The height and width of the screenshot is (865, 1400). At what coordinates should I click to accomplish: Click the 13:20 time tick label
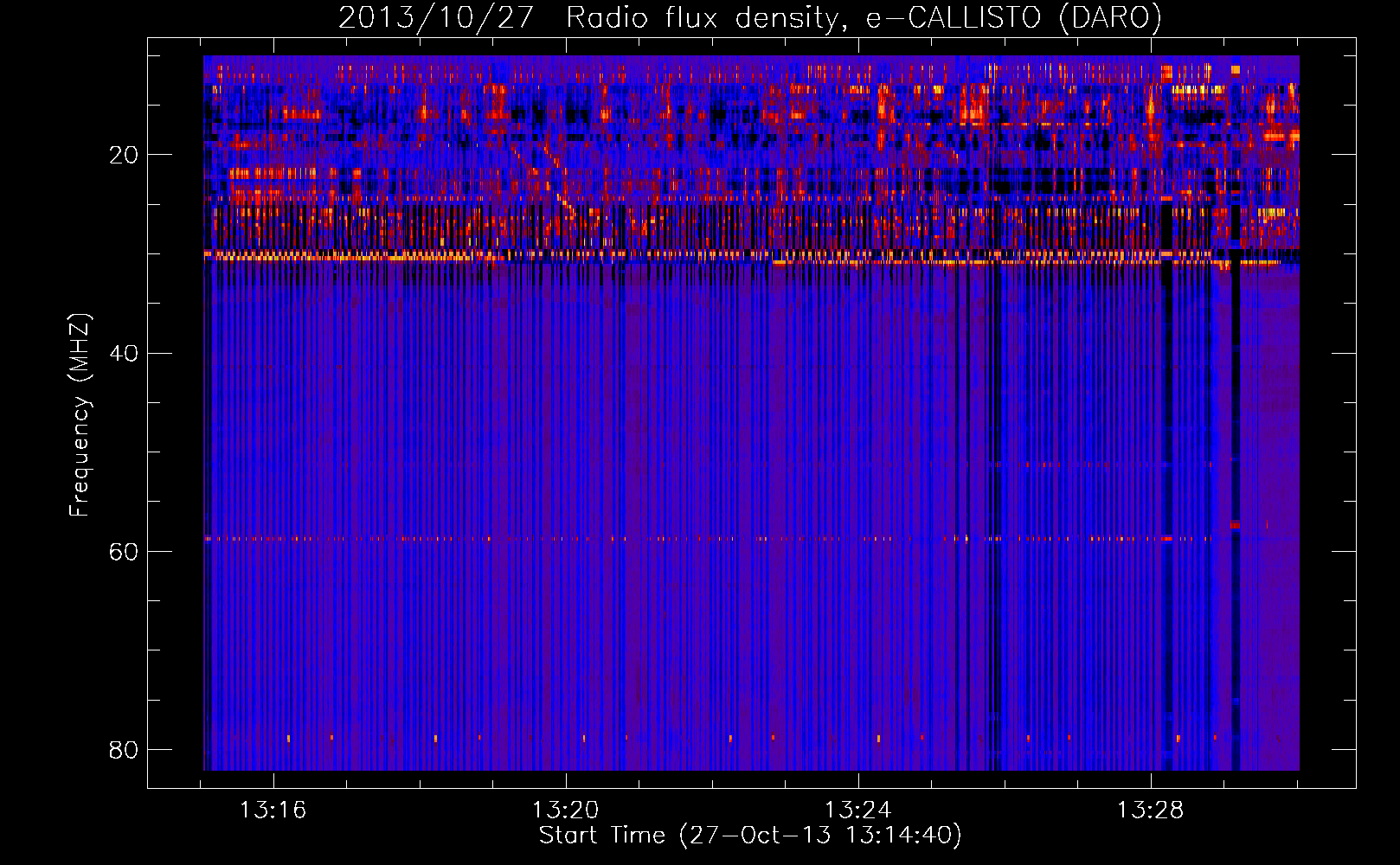click(565, 811)
